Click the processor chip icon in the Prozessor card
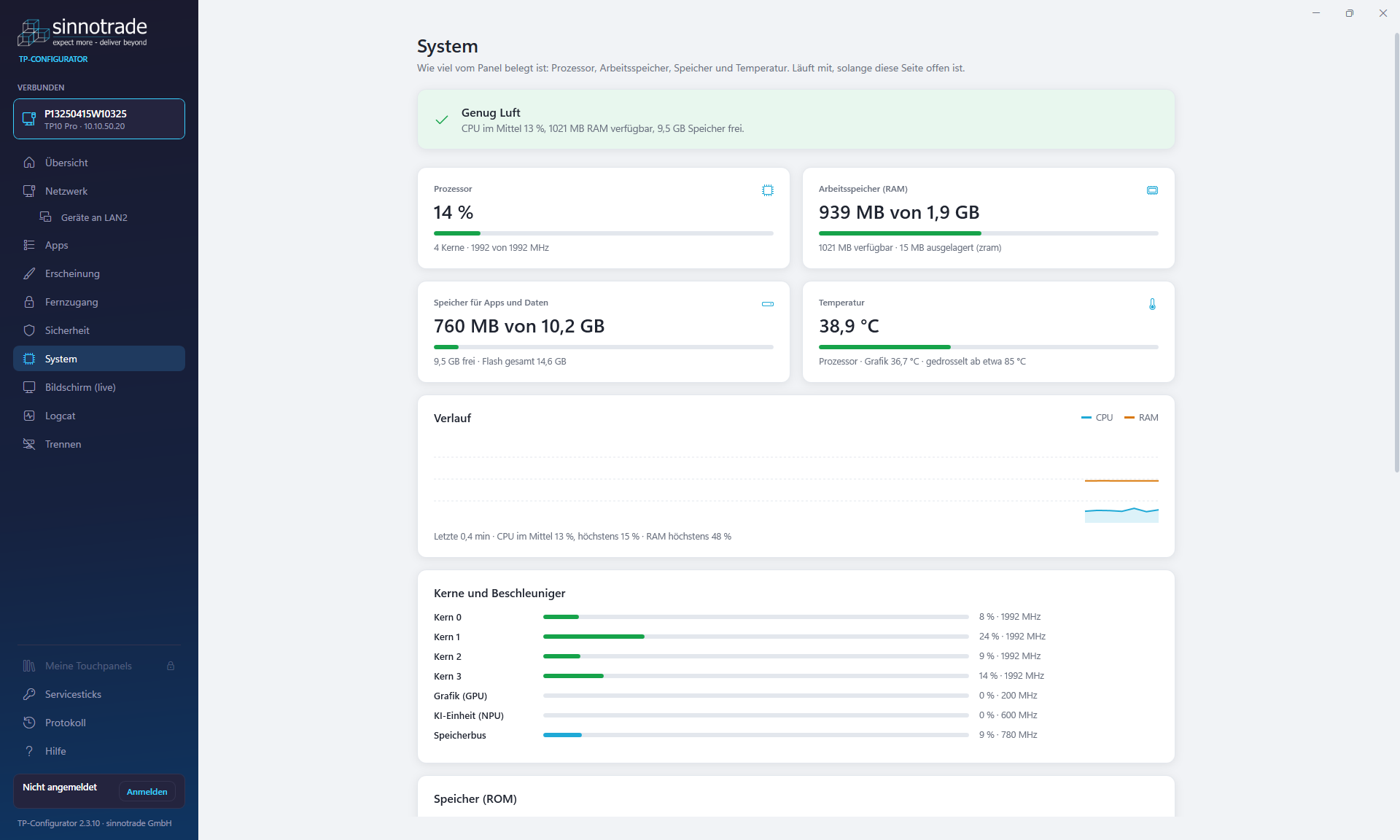The image size is (1400, 840). coord(768,190)
